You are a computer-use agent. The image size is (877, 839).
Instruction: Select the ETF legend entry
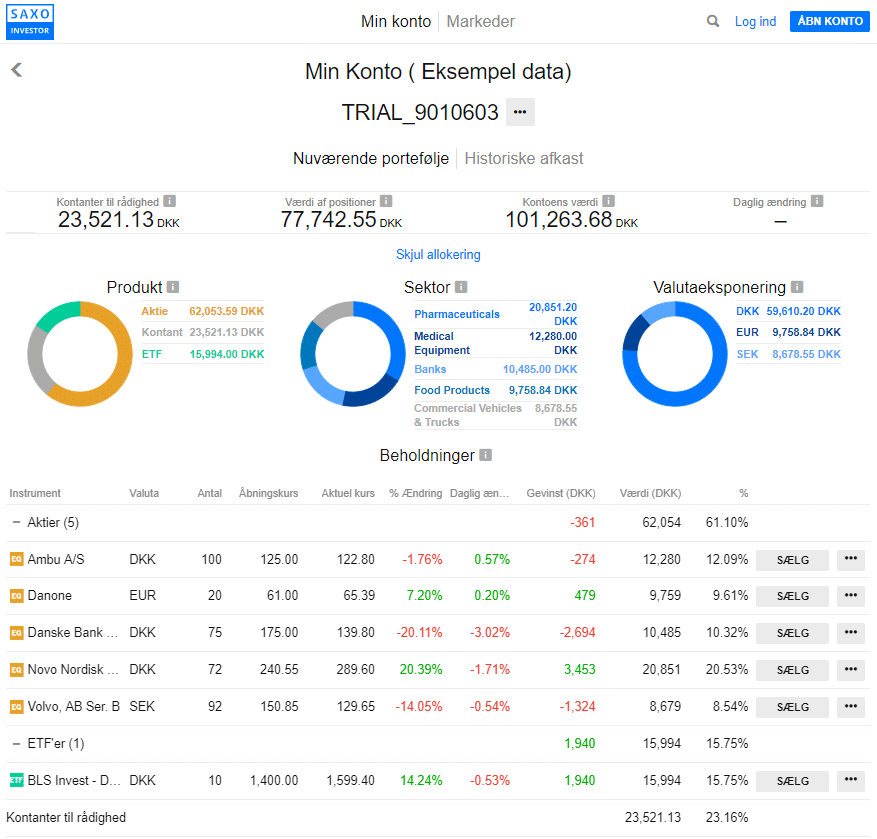202,354
